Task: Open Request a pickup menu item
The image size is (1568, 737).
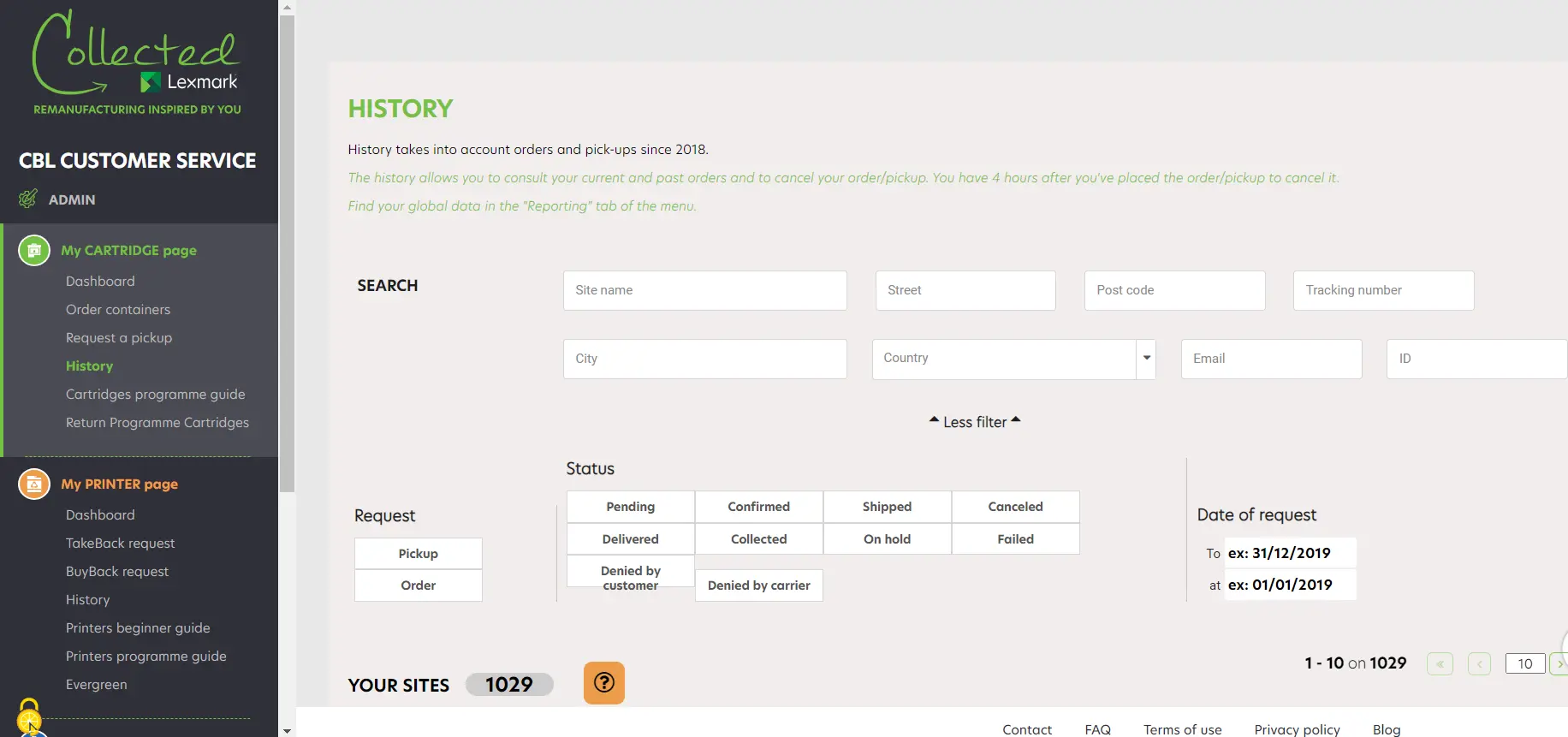Action: (119, 337)
